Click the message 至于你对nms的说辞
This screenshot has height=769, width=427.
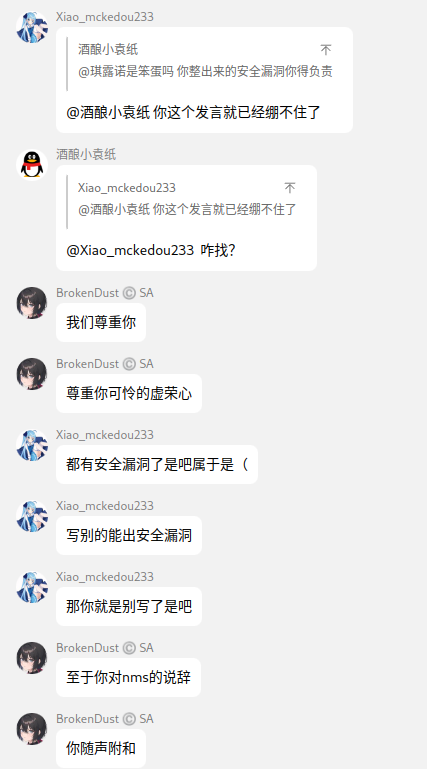tap(128, 677)
